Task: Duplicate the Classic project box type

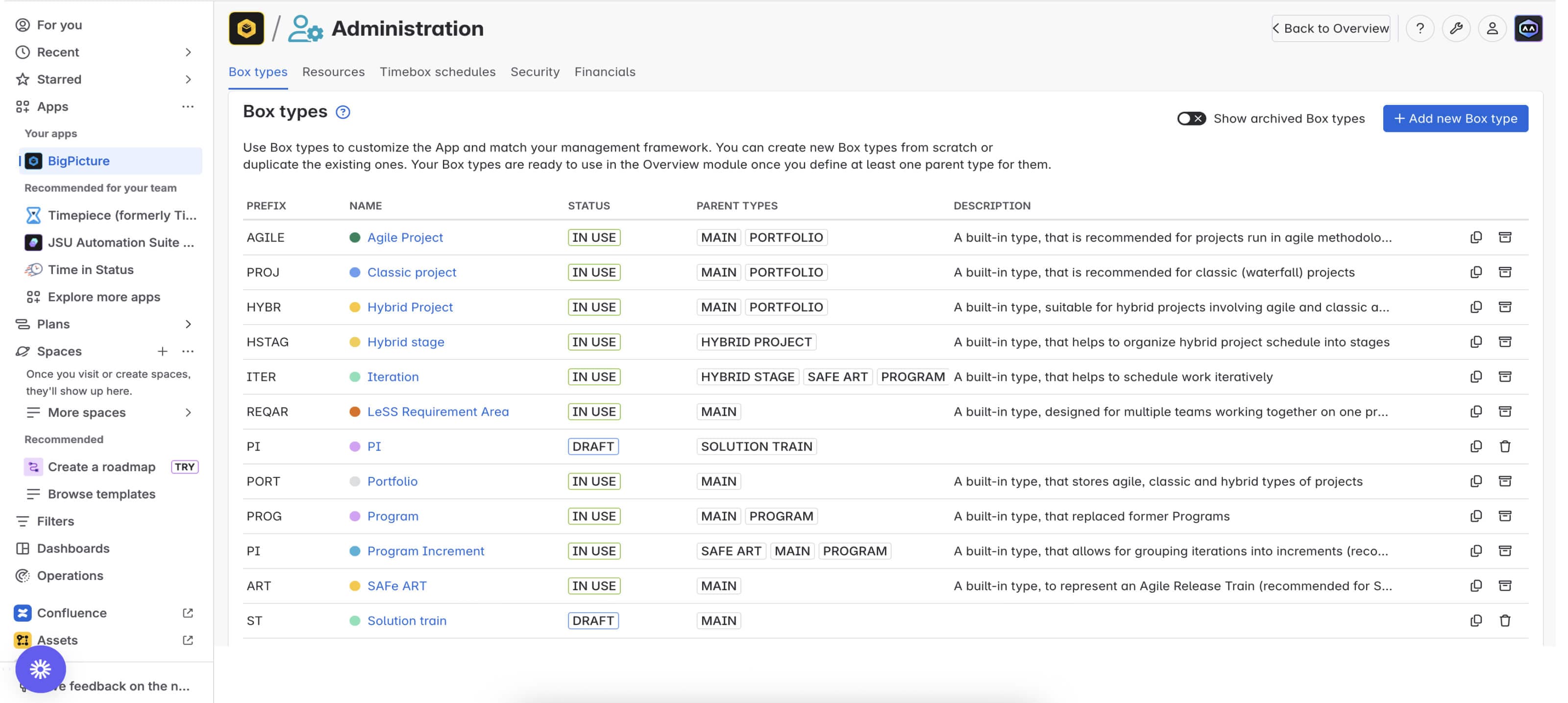Action: (x=1476, y=272)
